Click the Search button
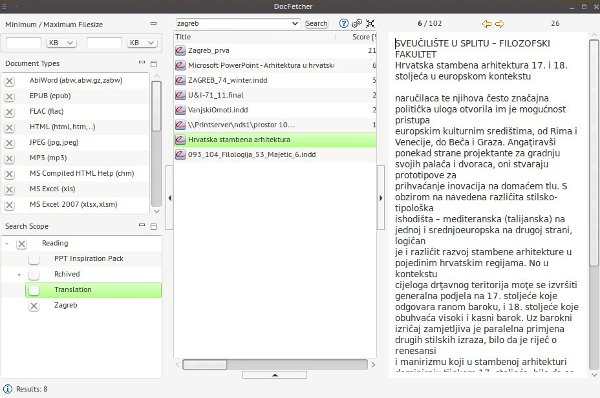 316,24
